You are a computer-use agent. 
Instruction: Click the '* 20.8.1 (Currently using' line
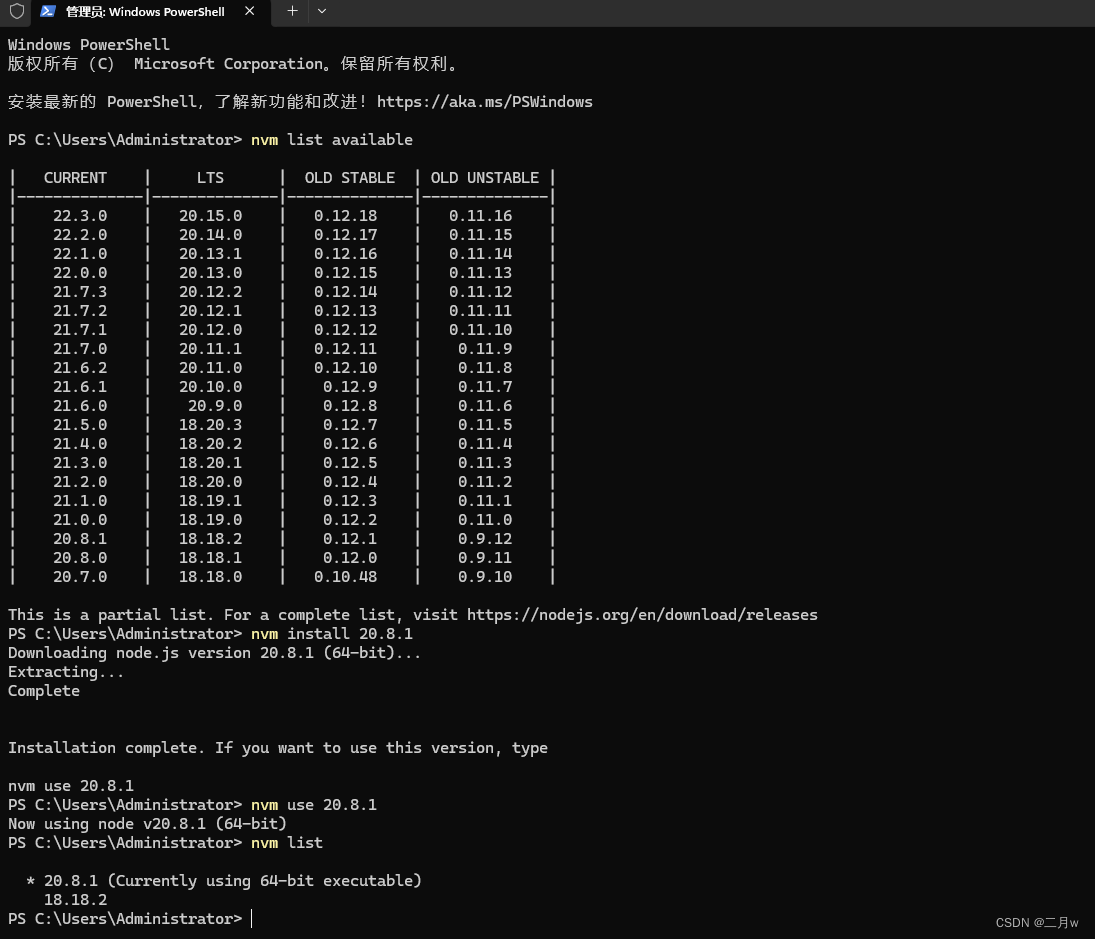point(223,881)
